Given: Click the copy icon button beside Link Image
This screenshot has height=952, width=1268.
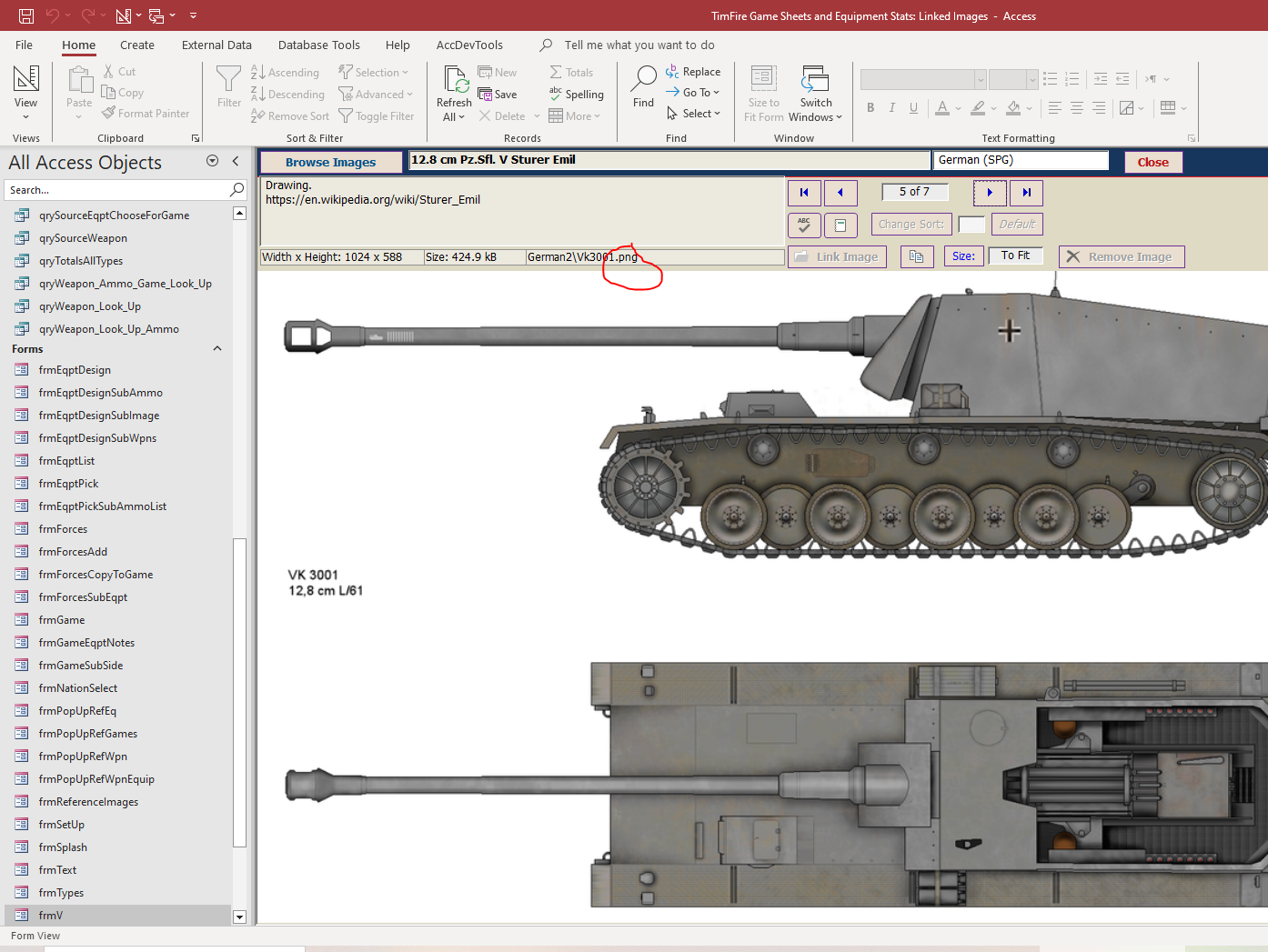Looking at the screenshot, I should click(x=917, y=257).
